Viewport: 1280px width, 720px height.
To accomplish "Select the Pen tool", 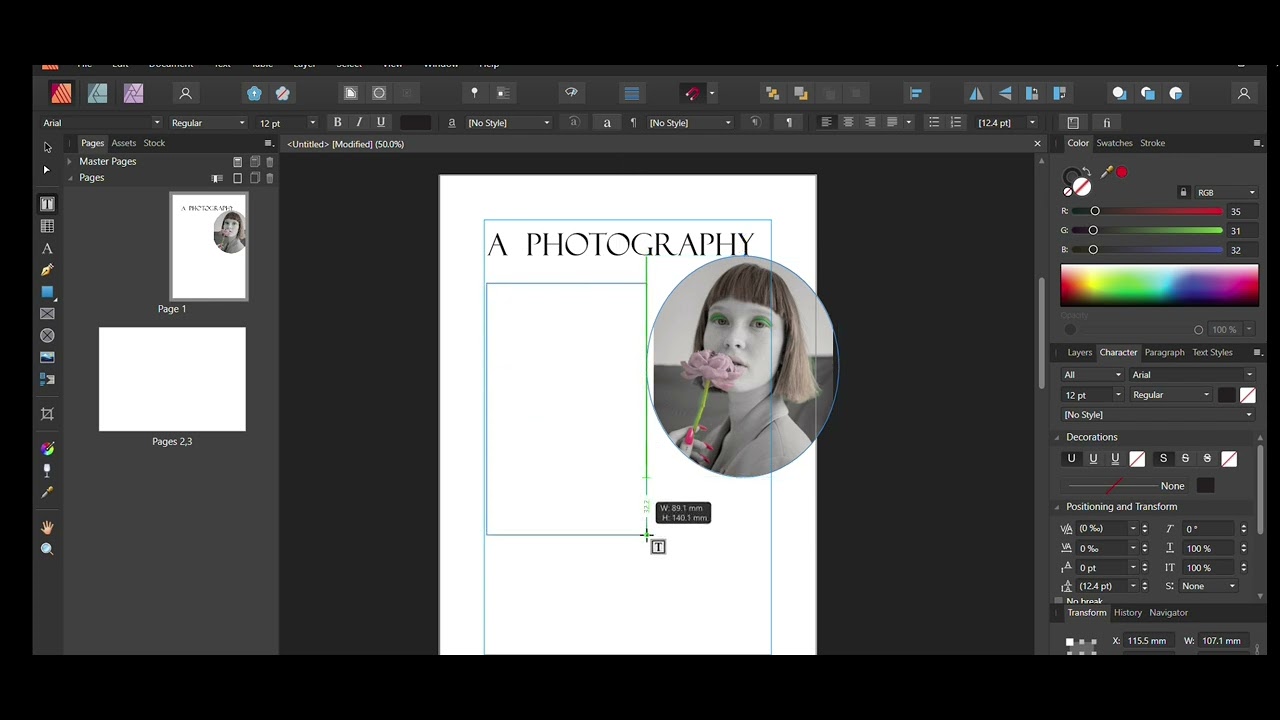I will click(47, 270).
